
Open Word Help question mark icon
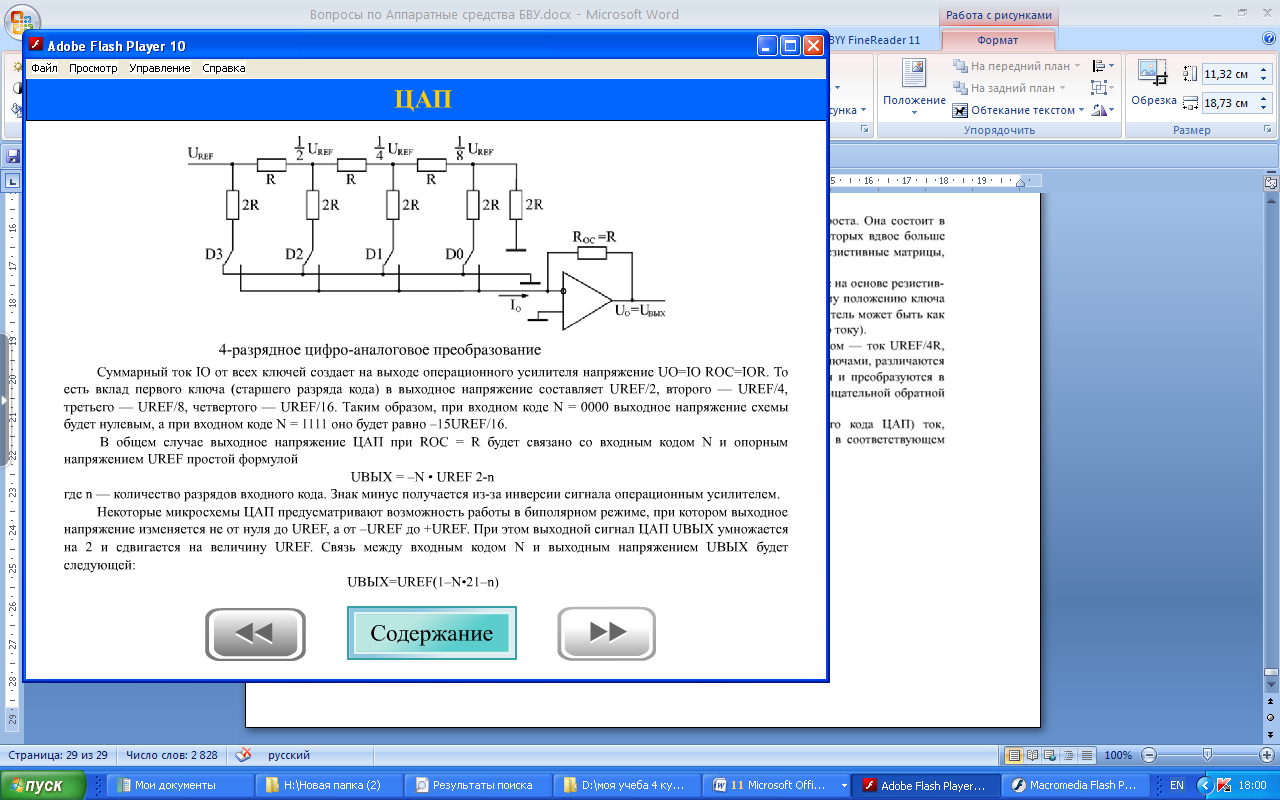[x=1268, y=39]
